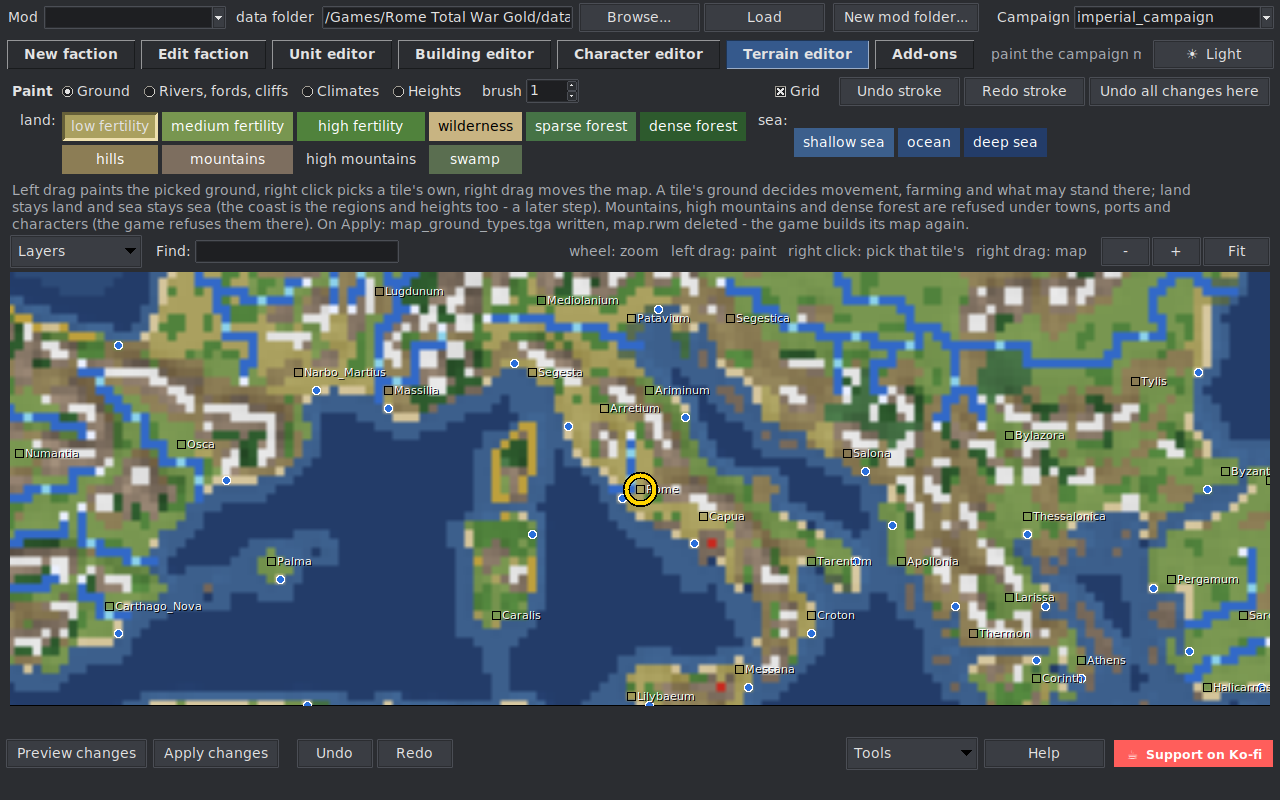Switch to Light theme

pos(1212,54)
